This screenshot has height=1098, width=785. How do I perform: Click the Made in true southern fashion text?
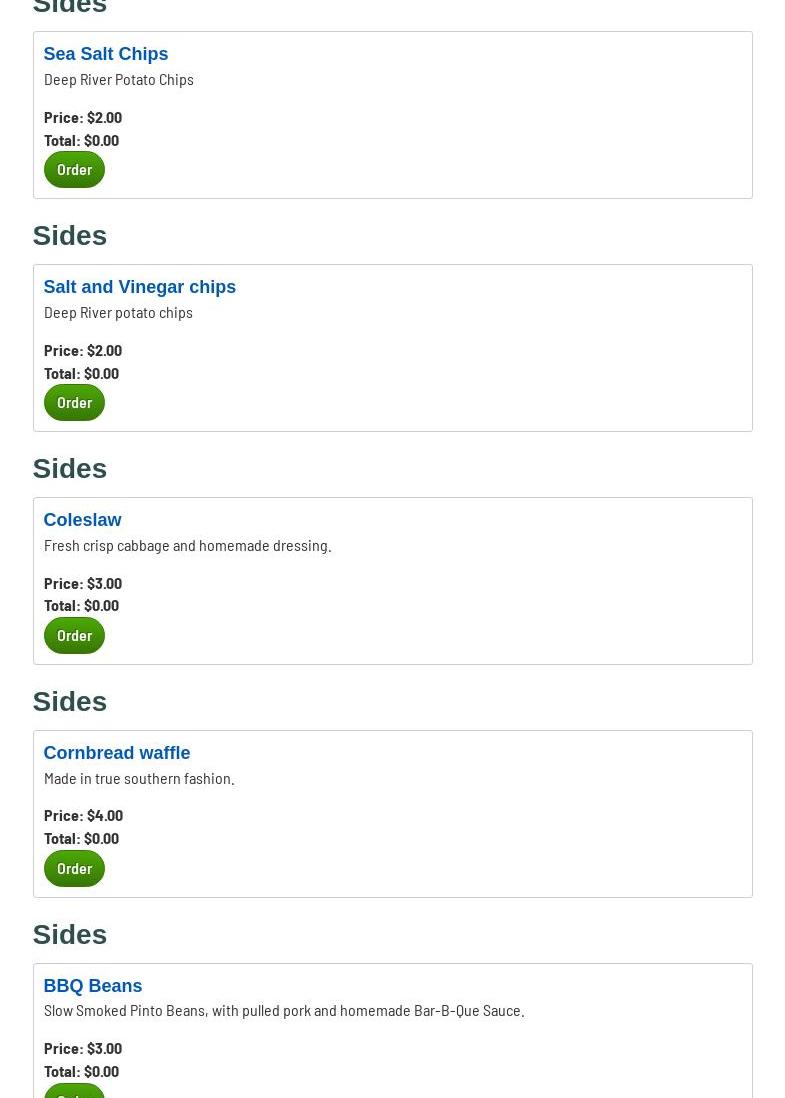click(139, 778)
